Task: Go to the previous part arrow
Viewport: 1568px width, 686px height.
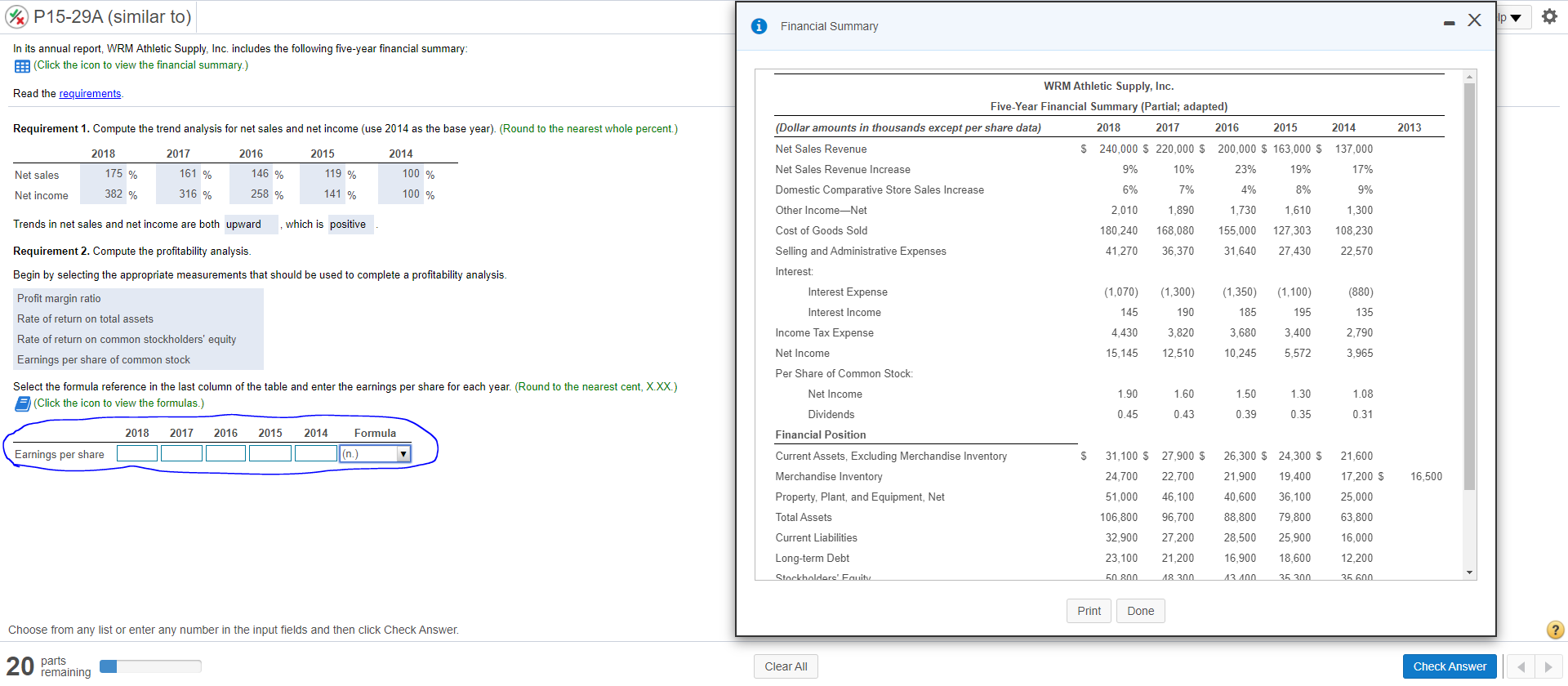Action: (1521, 667)
